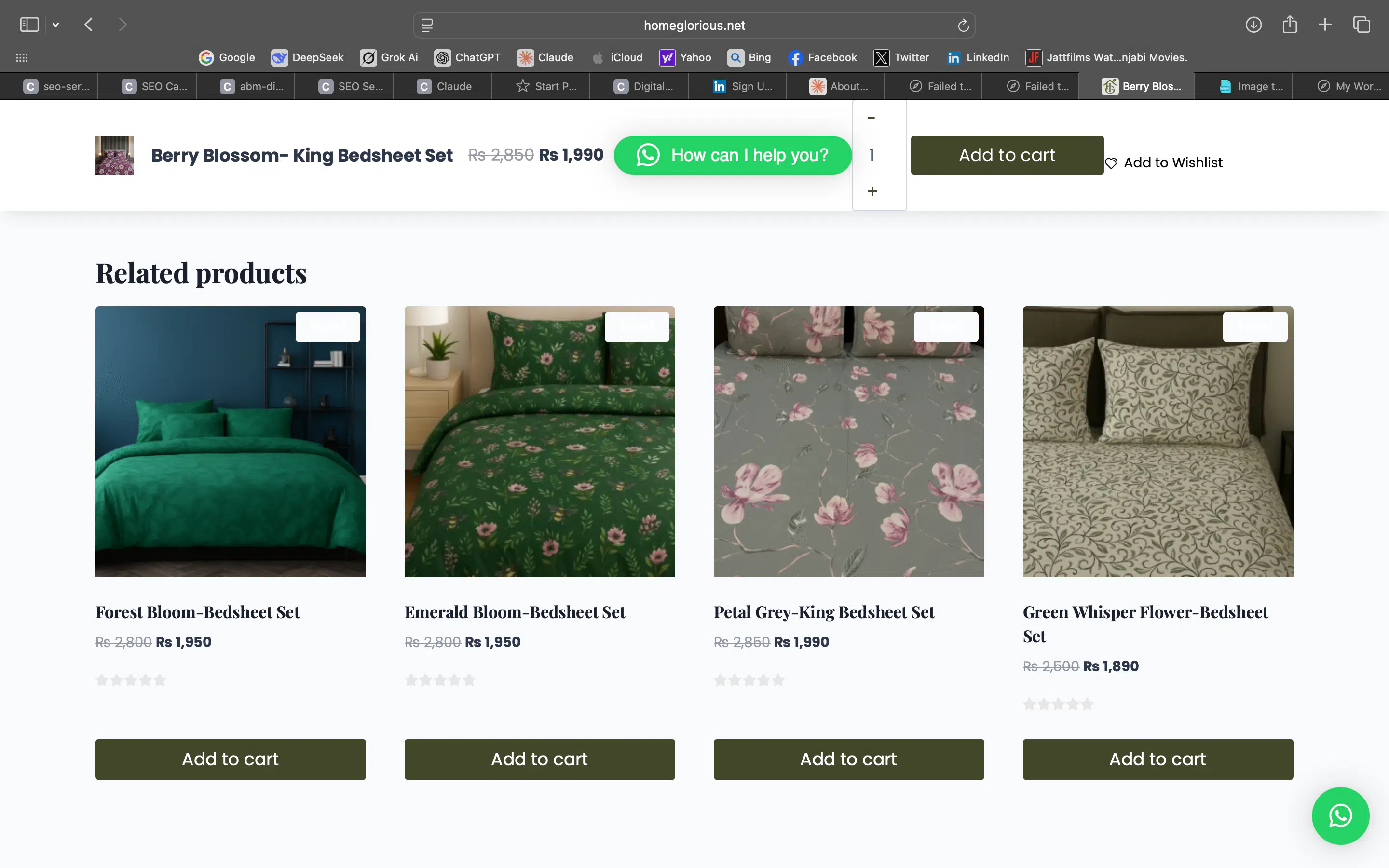
Task: Click How can I help you button
Action: (733, 155)
